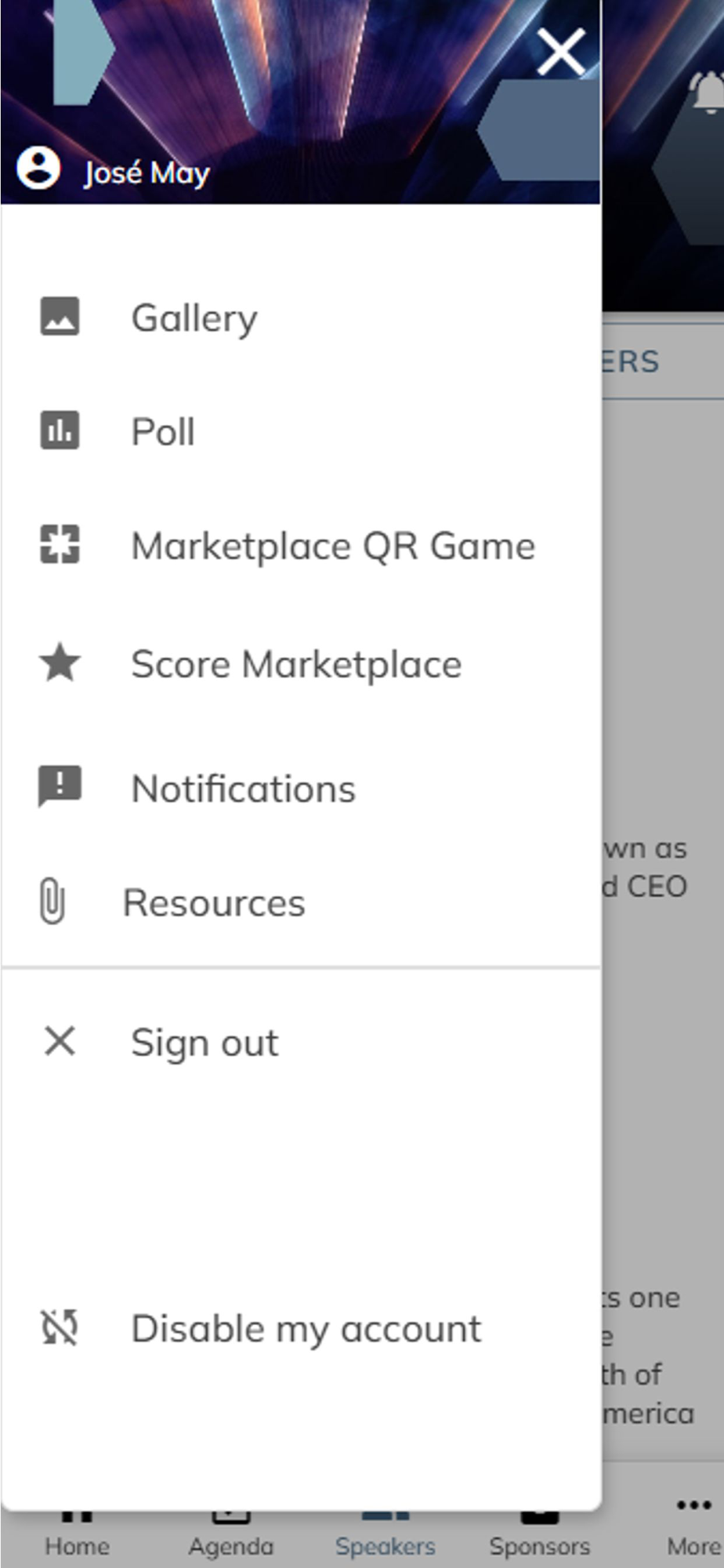Click the Sign out X icon
724x1568 pixels.
coord(60,1041)
